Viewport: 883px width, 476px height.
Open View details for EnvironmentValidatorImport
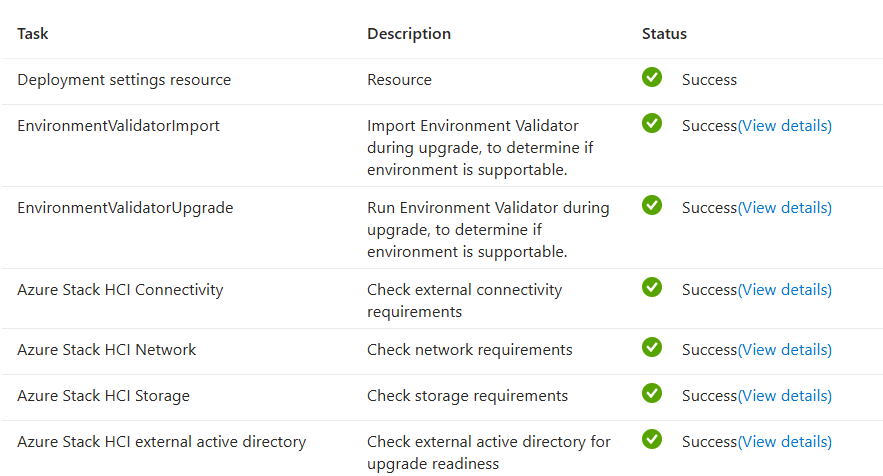pos(784,126)
